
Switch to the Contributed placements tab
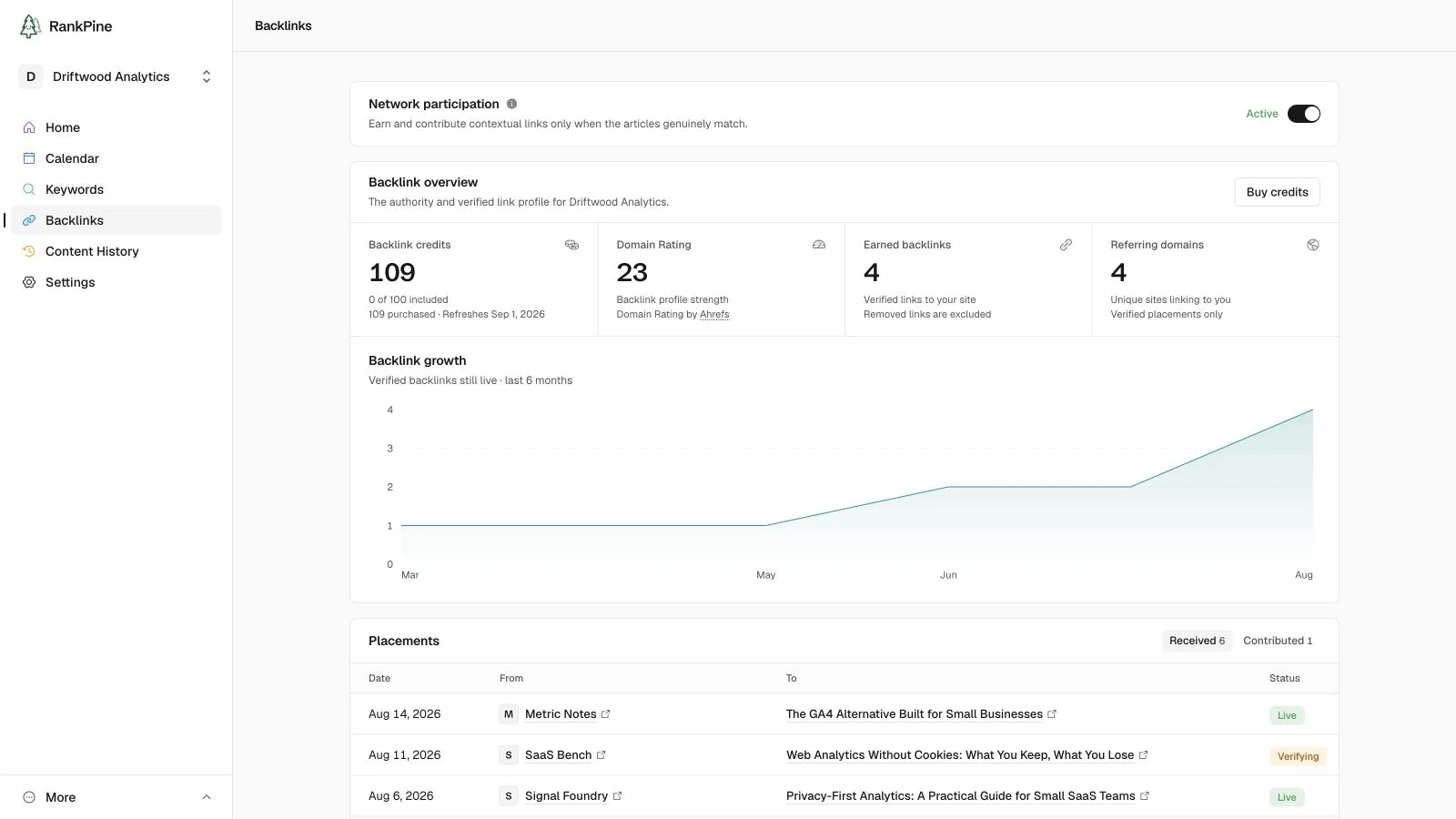[x=1278, y=641]
